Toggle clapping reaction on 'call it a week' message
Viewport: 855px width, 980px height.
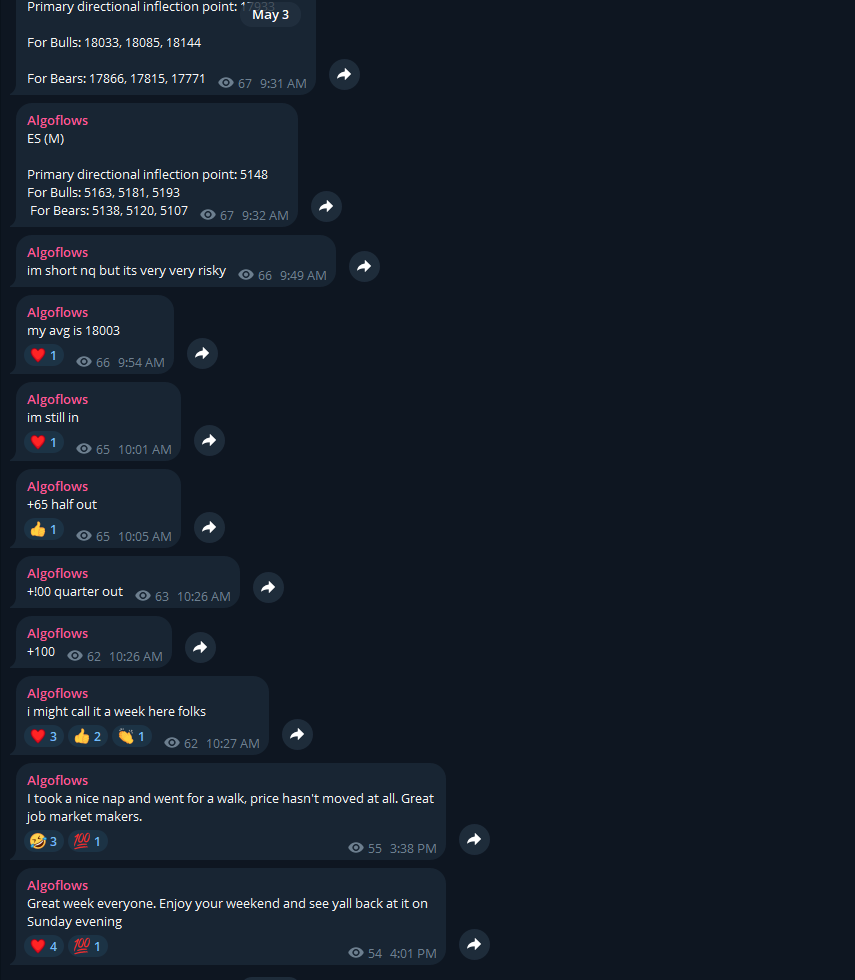click(x=132, y=736)
